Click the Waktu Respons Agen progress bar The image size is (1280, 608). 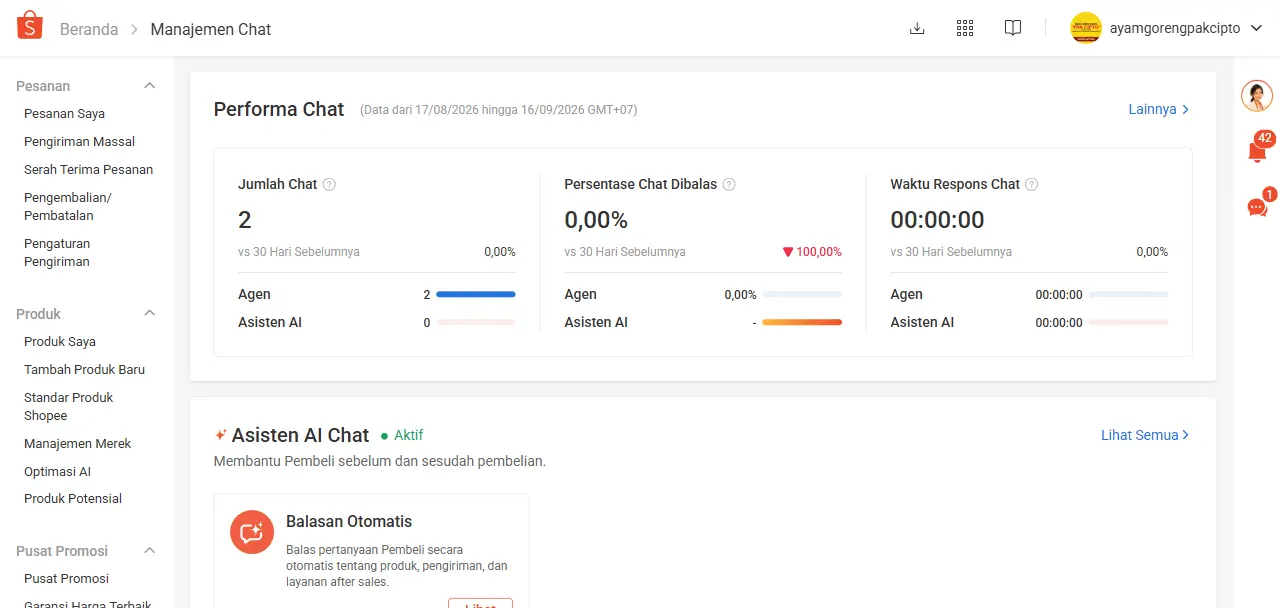(1128, 295)
